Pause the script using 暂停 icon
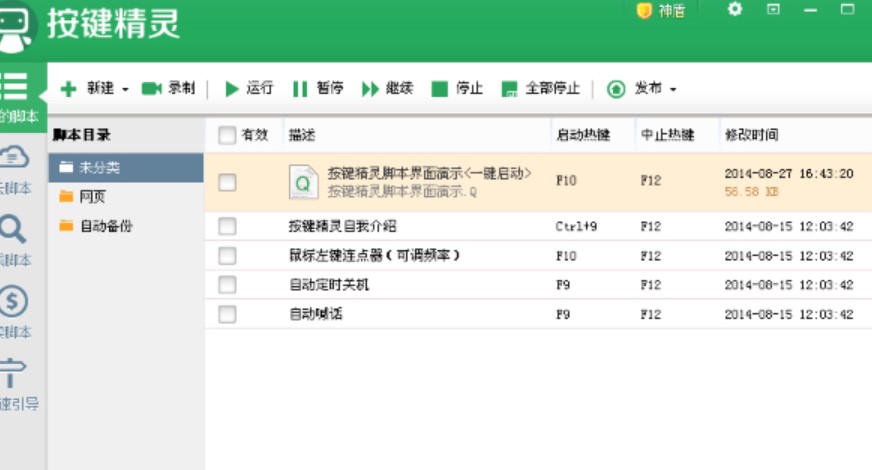This screenshot has height=470, width=872. (299, 89)
